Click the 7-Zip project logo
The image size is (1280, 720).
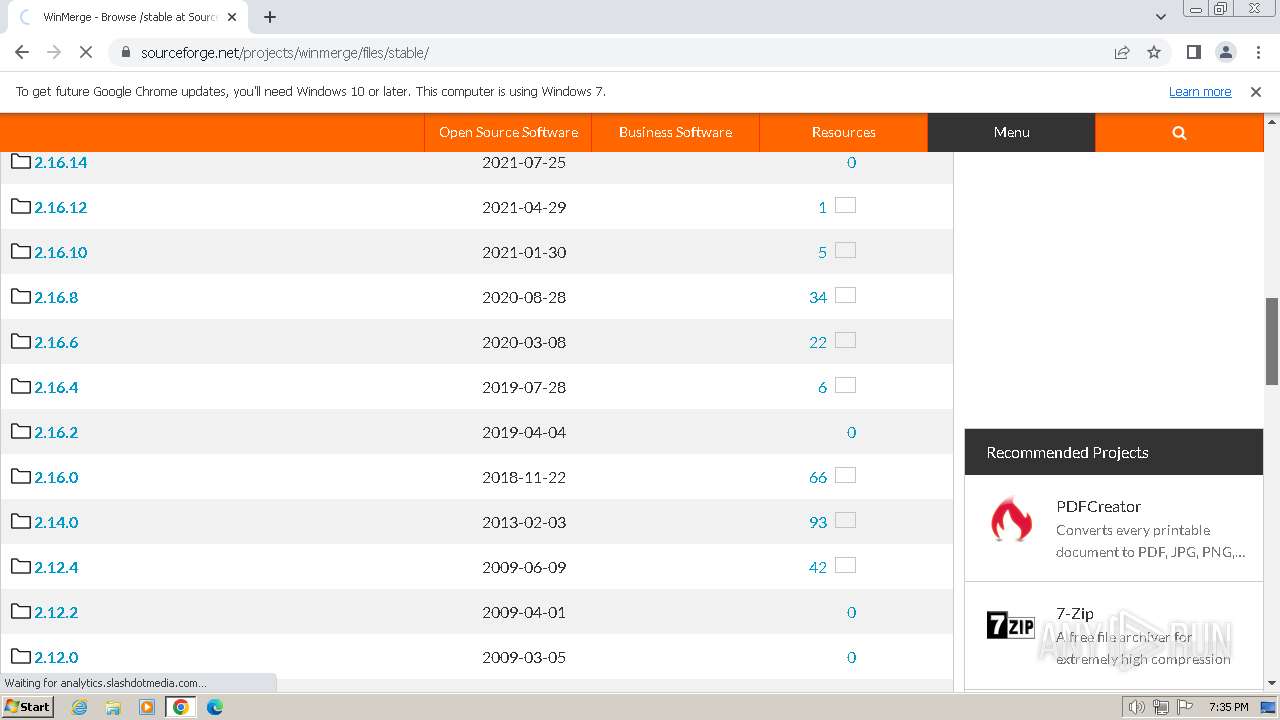(1011, 626)
